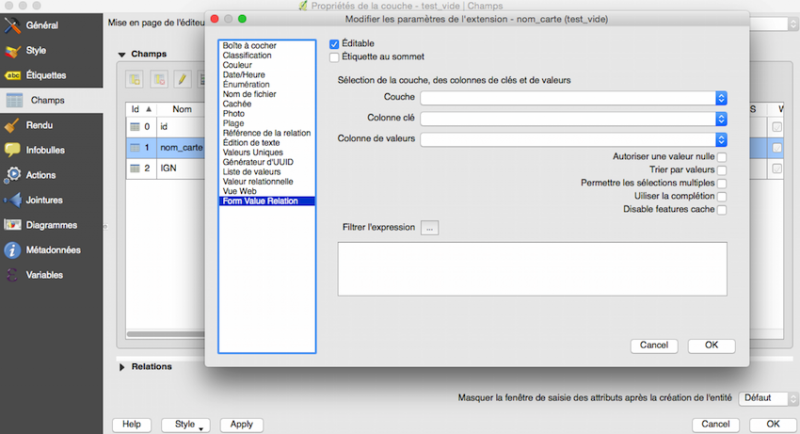Enable Étiquette au sommet checkbox

coord(335,57)
